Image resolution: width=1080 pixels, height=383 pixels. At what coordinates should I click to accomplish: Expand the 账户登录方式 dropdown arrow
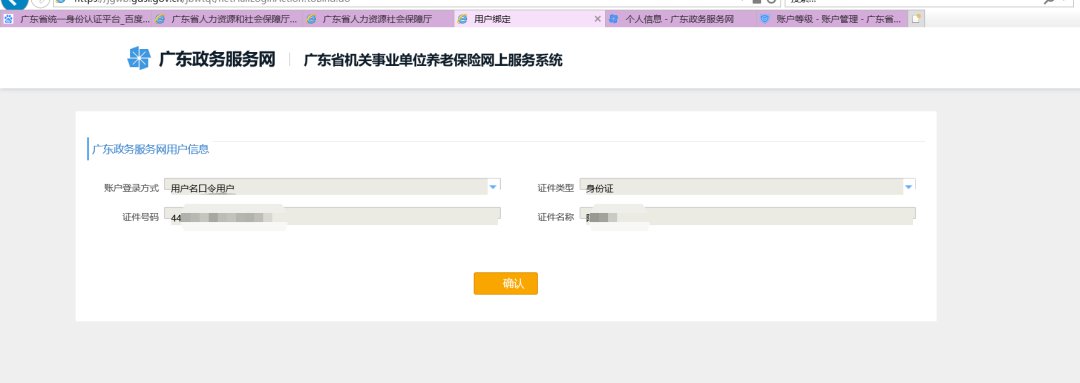pyautogui.click(x=493, y=186)
